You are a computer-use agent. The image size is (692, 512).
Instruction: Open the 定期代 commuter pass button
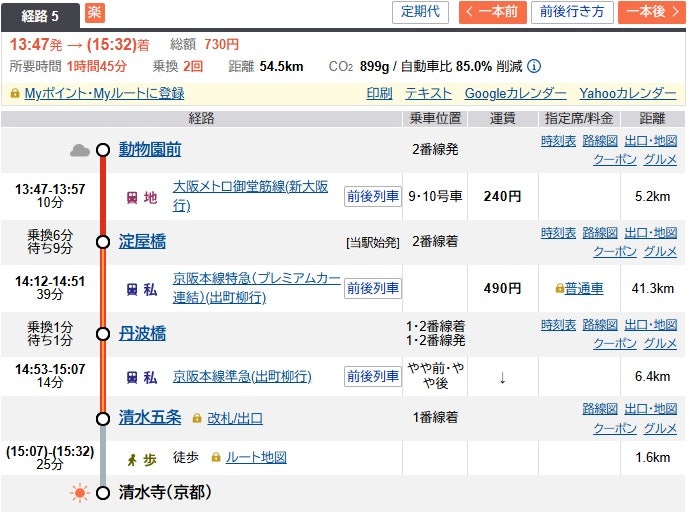coord(420,12)
